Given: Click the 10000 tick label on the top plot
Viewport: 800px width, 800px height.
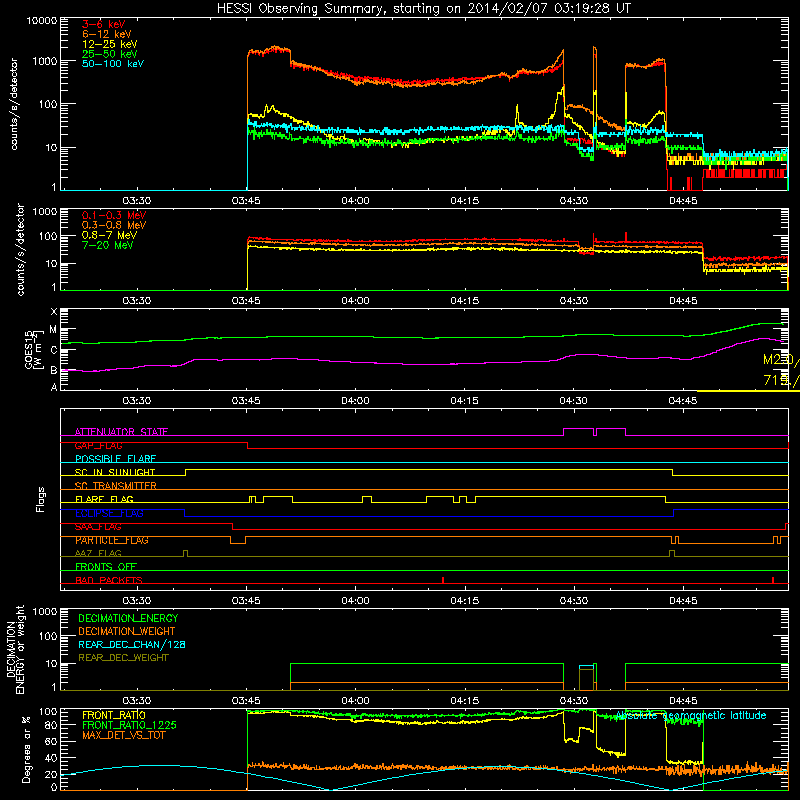Looking at the screenshot, I should (x=42, y=21).
